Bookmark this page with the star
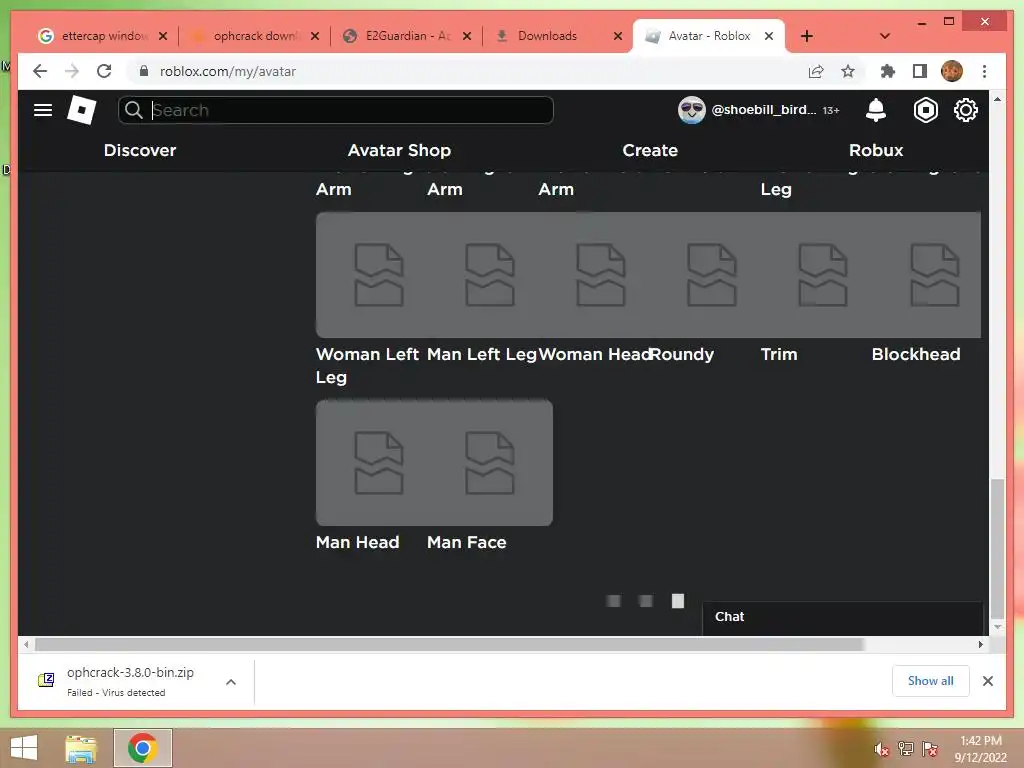Screen dimensions: 1024x768 848,71
